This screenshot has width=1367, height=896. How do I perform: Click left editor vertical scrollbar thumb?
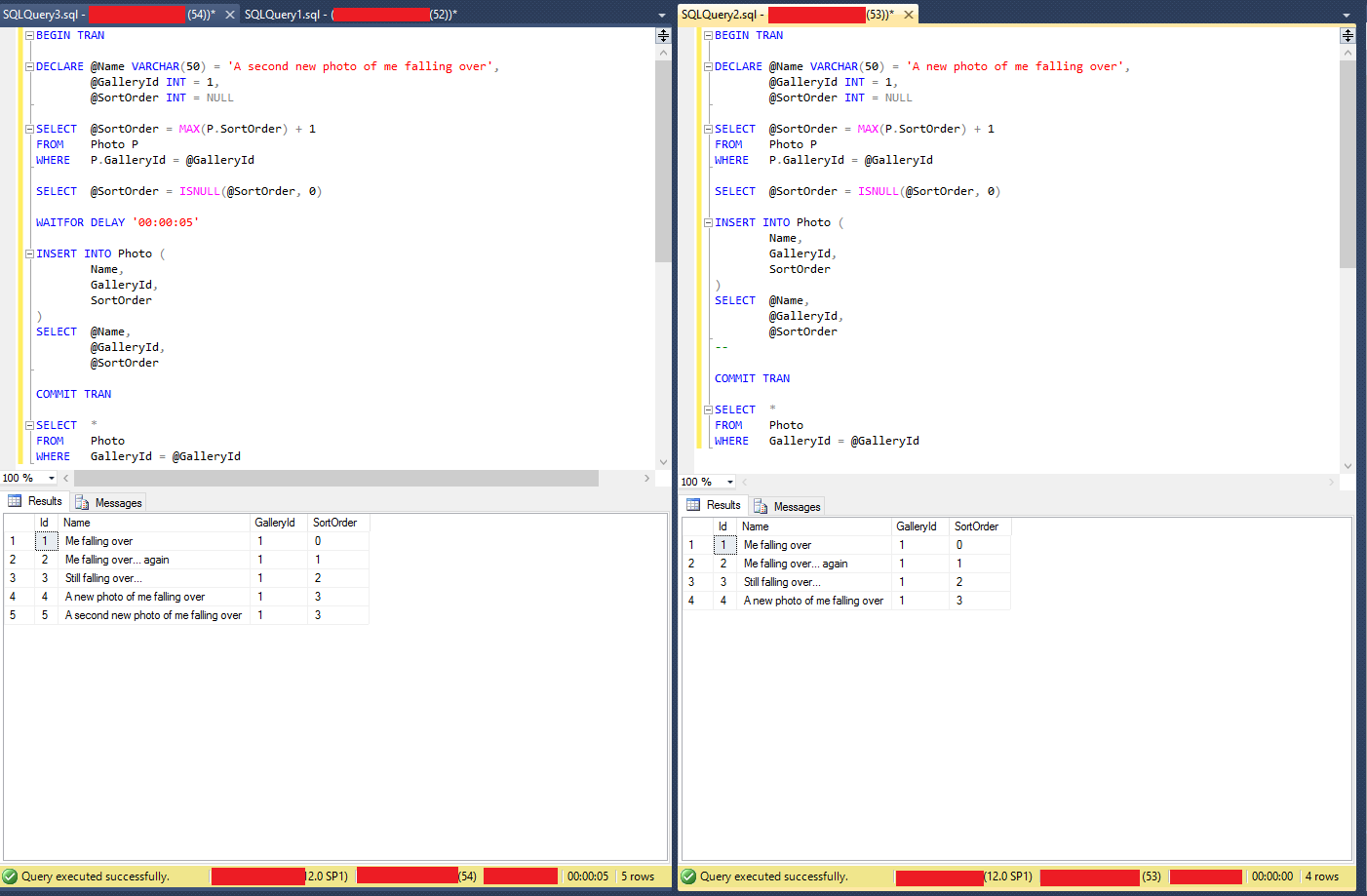663,161
